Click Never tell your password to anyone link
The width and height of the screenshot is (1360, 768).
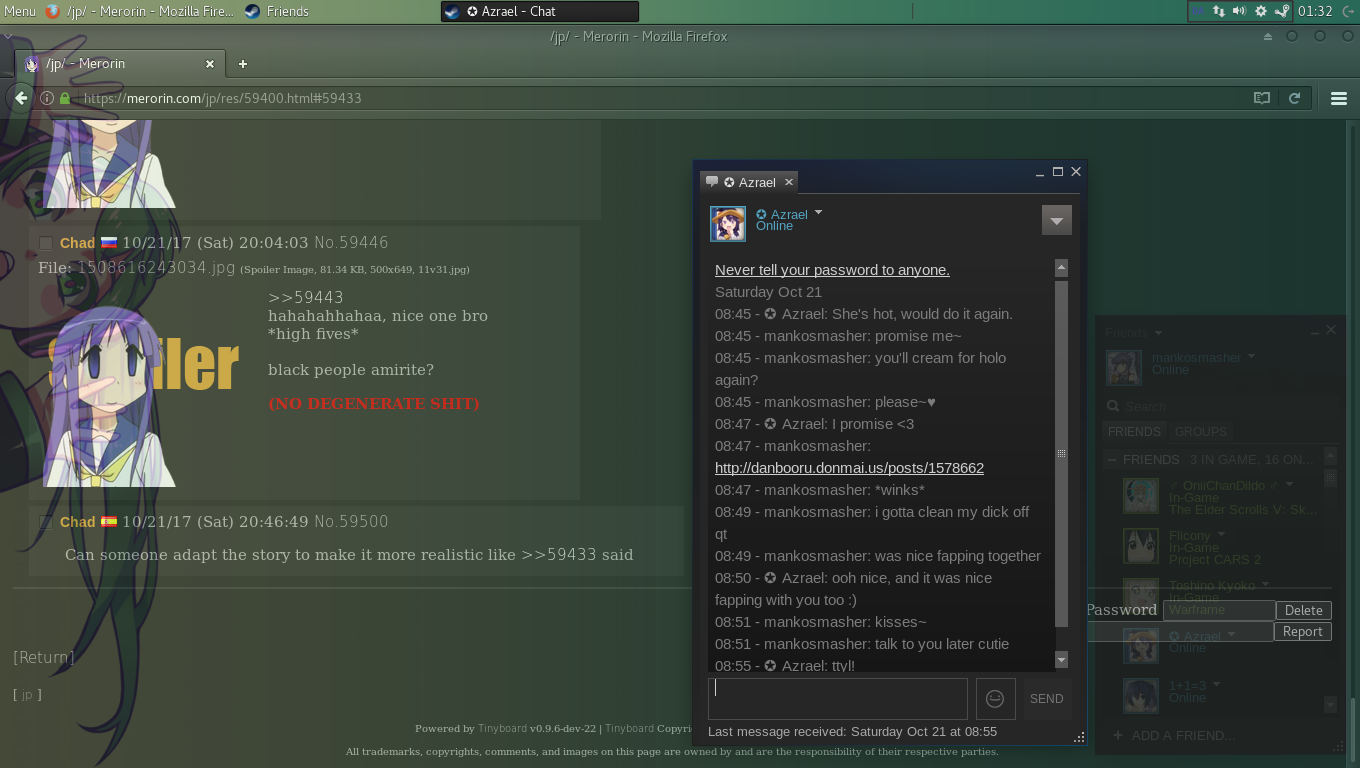[x=832, y=270]
